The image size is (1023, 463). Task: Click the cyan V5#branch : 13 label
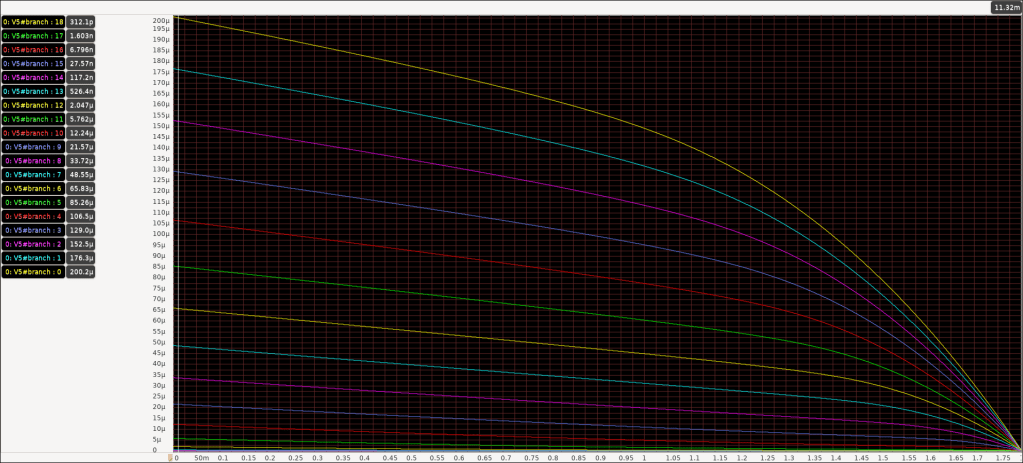pyautogui.click(x=32, y=91)
